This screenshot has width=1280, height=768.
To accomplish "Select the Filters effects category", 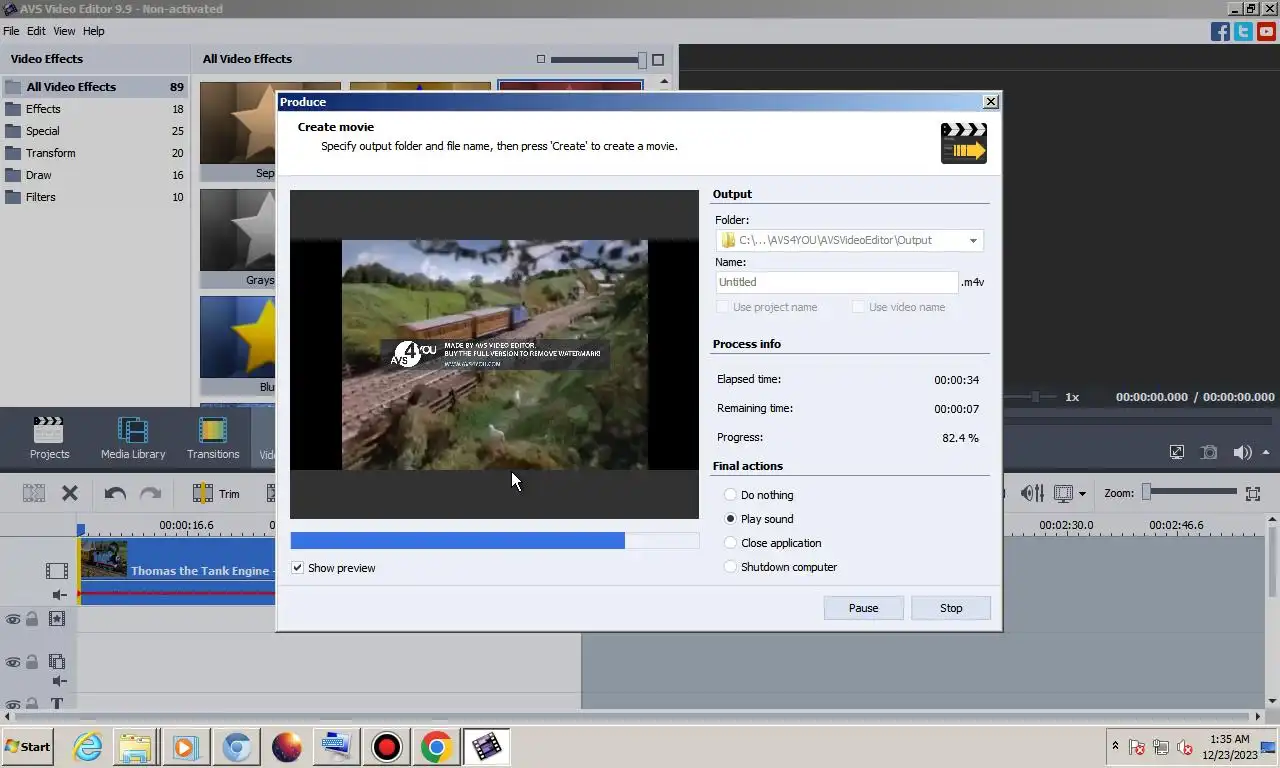I will (94, 197).
